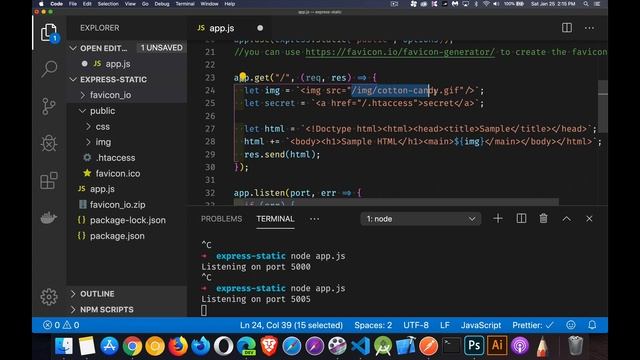This screenshot has width=640, height=360.
Task: Open the Search view icon
Action: pos(49,69)
